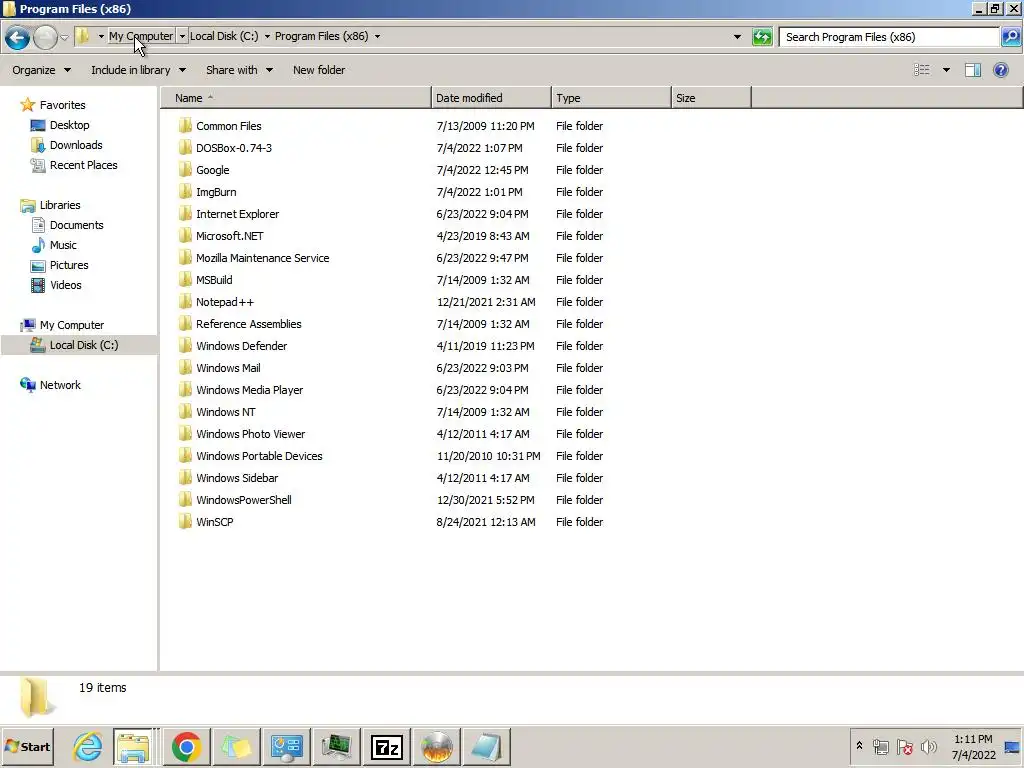Viewport: 1024px width, 768px height.
Task: Open recent pages dropdown next to Forward
Action: coord(64,37)
